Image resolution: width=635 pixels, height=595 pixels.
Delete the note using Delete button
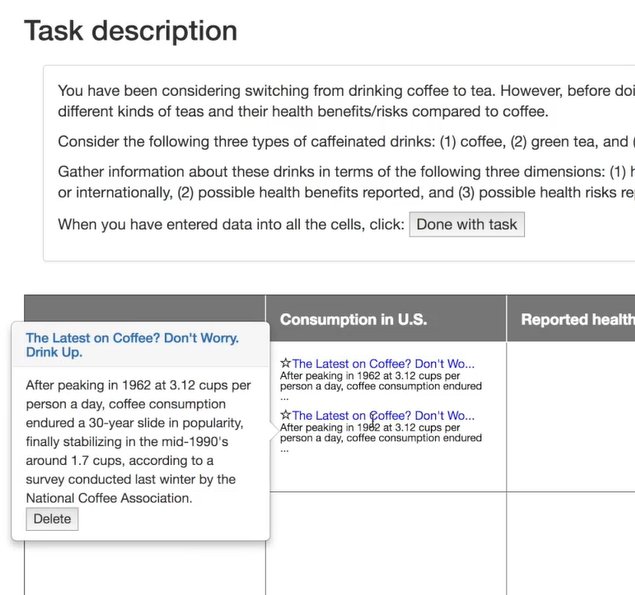(52, 519)
